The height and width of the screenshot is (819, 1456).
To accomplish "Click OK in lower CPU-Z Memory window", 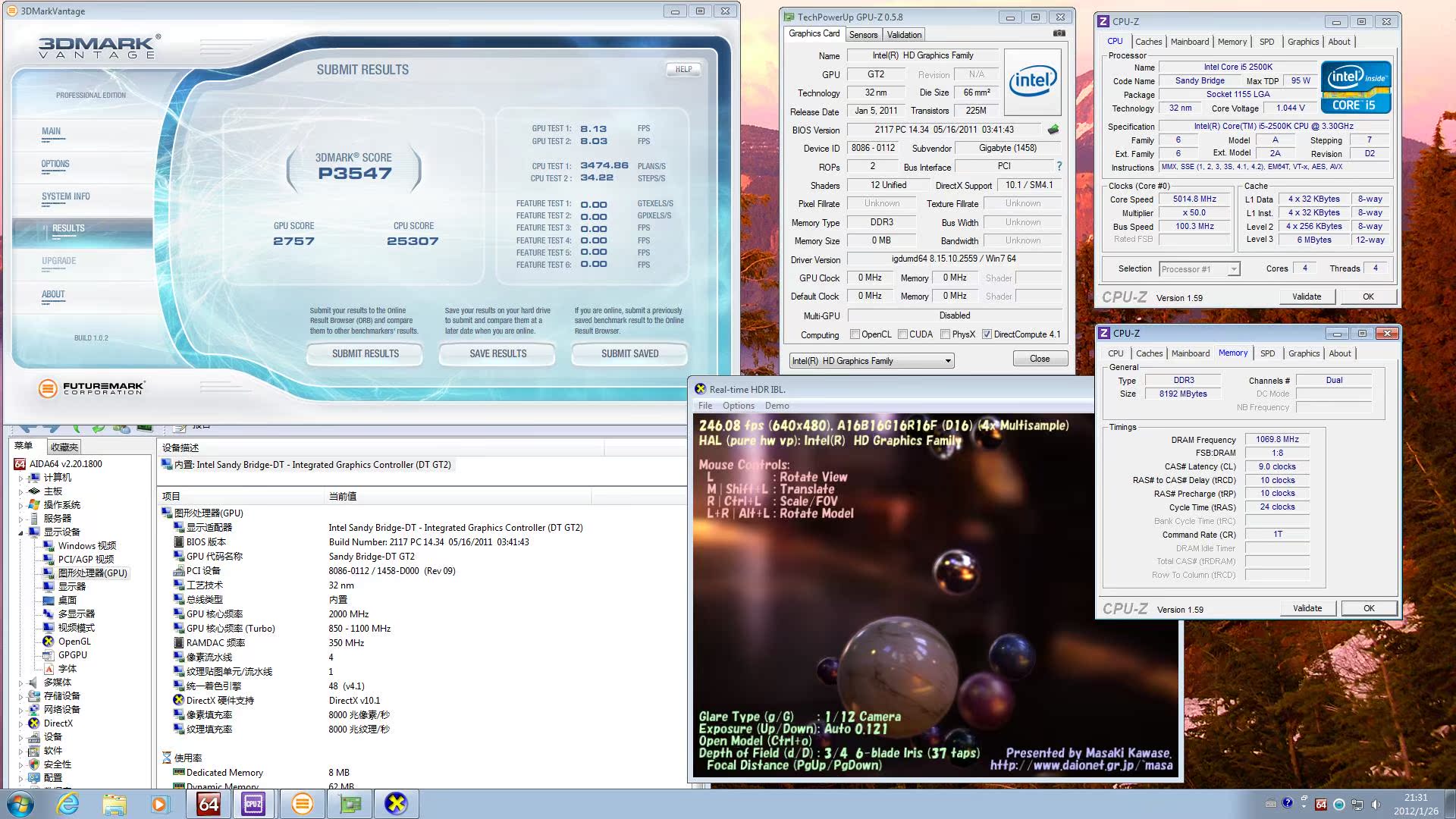I will tap(1369, 608).
